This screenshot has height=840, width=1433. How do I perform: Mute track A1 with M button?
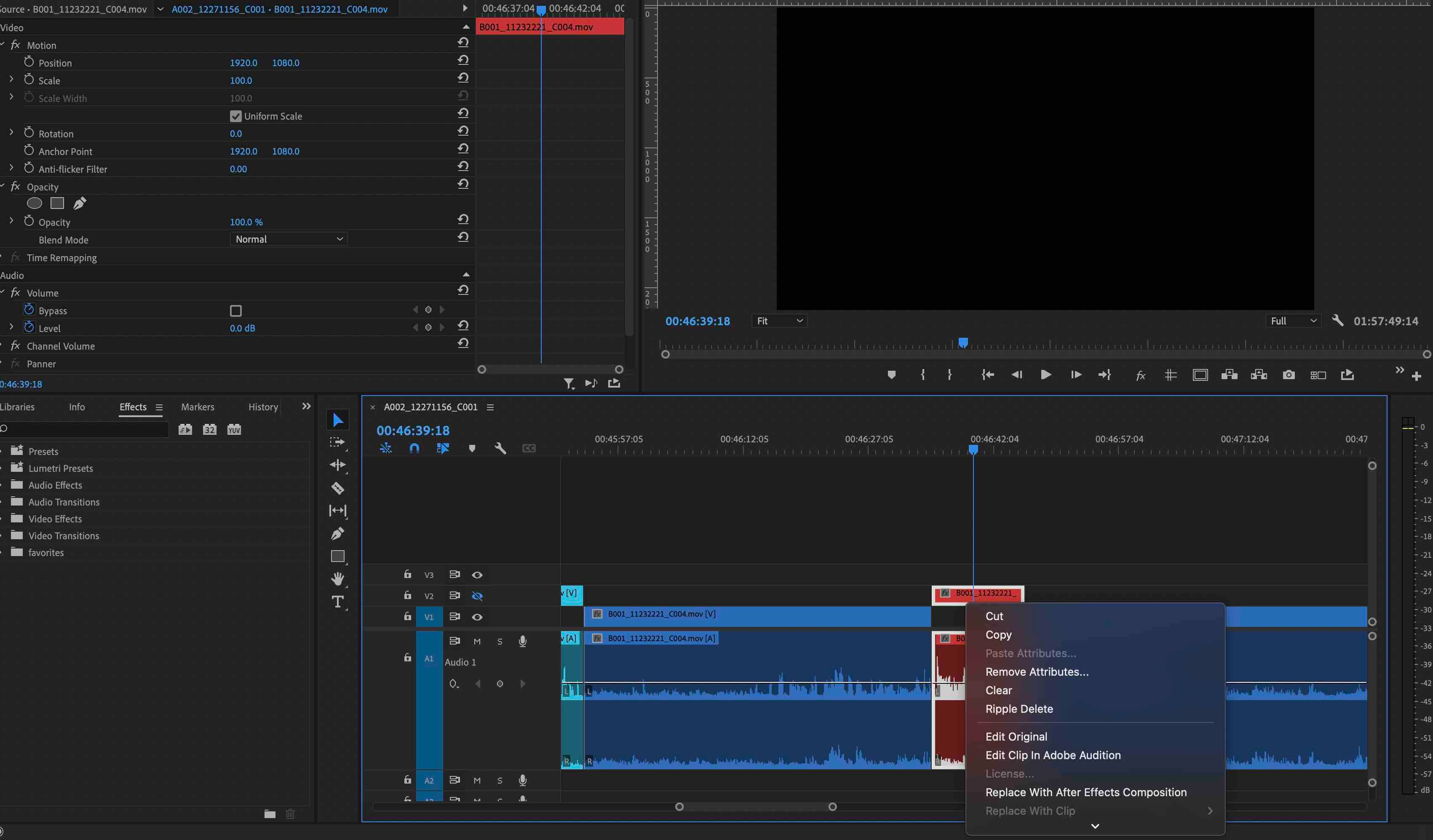point(477,642)
